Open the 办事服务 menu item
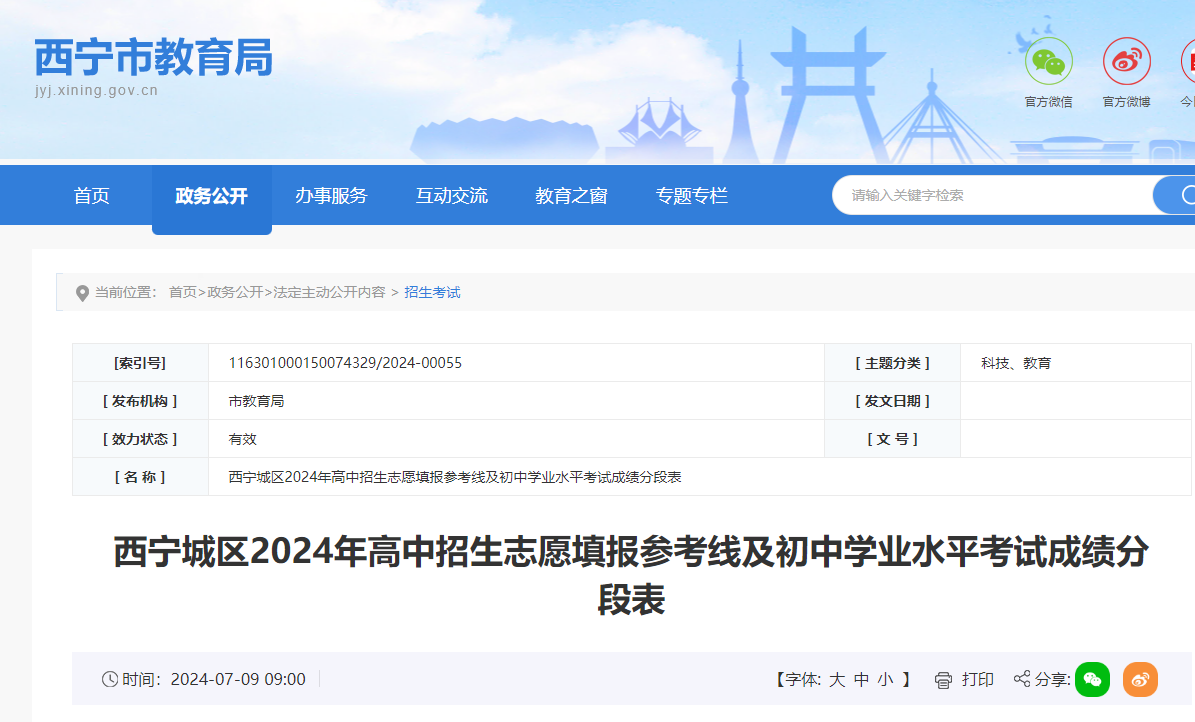The height and width of the screenshot is (722, 1195). point(331,196)
